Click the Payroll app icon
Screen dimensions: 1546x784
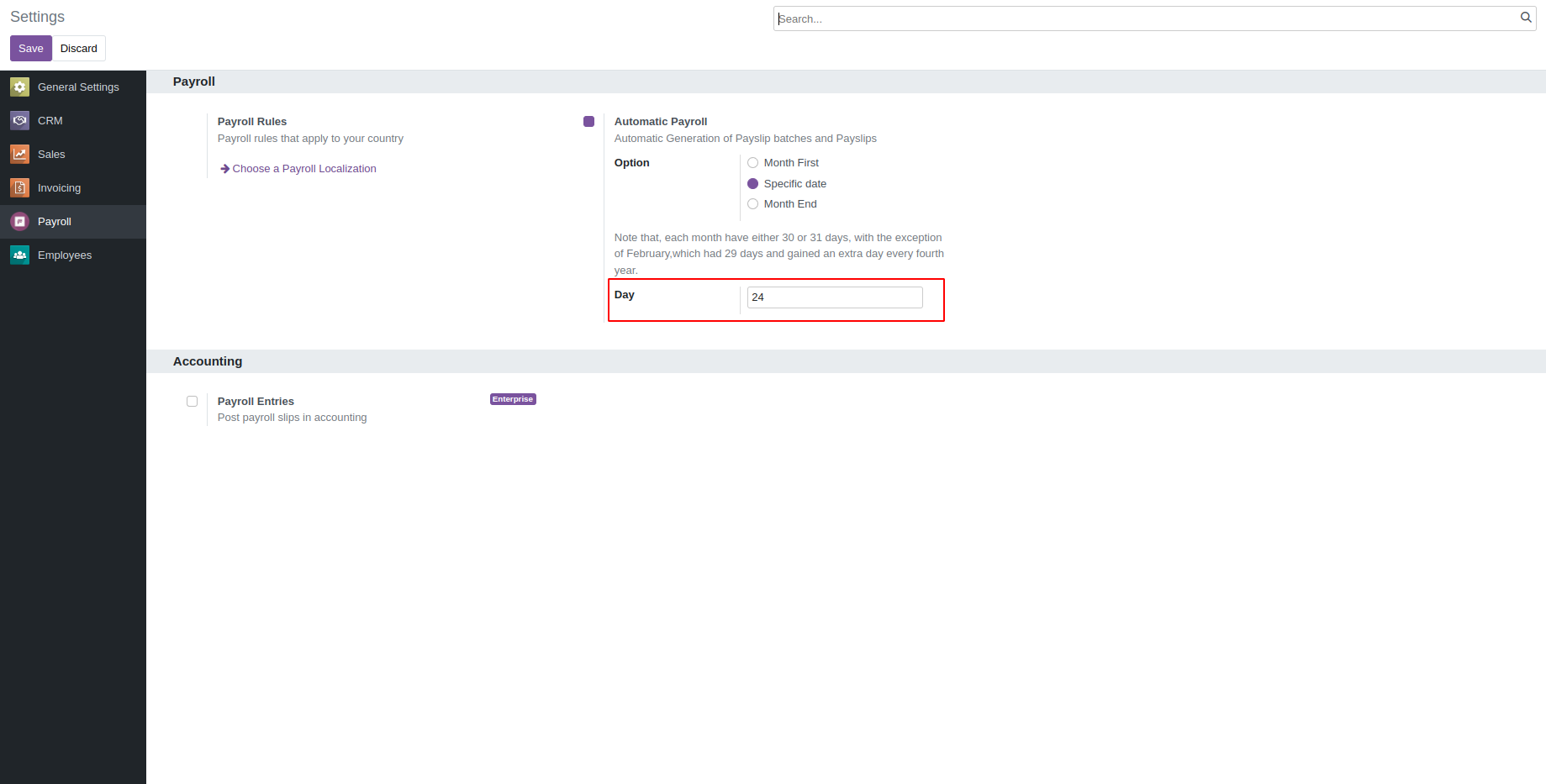tap(19, 222)
